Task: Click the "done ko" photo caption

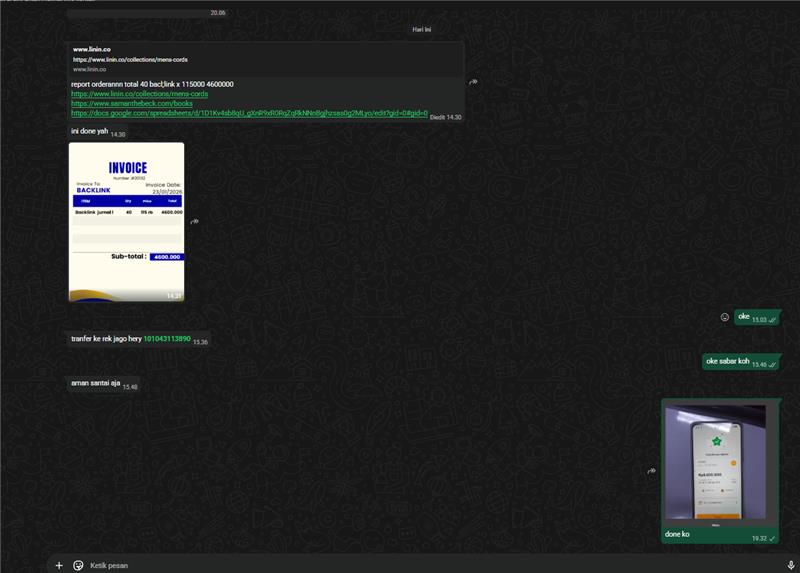Action: [x=677, y=535]
